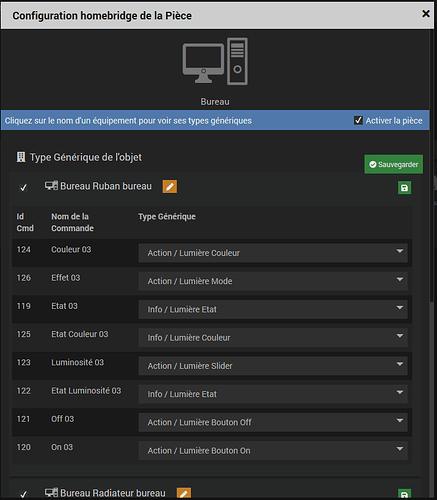Click the Sauvegarder button
The width and height of the screenshot is (437, 500).
394,164
